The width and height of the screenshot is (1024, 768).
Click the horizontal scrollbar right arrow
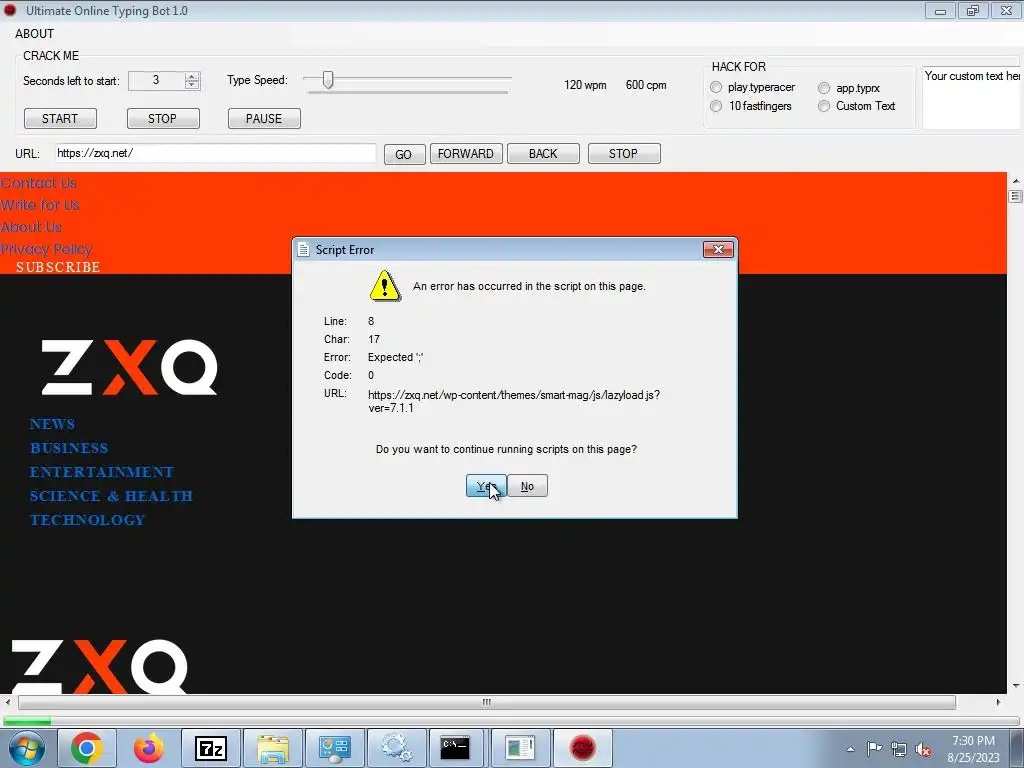pyautogui.click(x=998, y=702)
